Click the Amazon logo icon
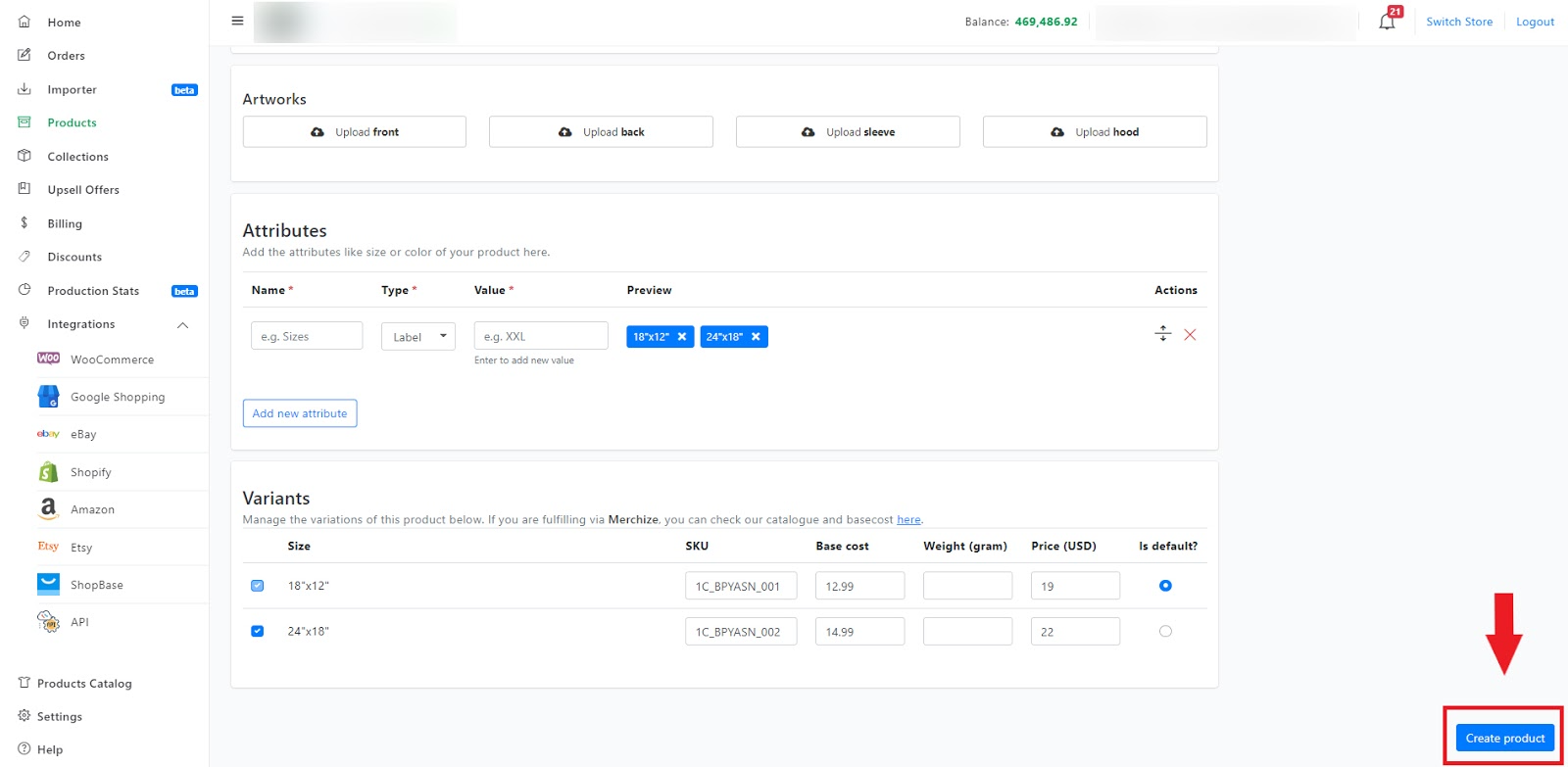Image resolution: width=1568 pixels, height=767 pixels. click(x=48, y=508)
